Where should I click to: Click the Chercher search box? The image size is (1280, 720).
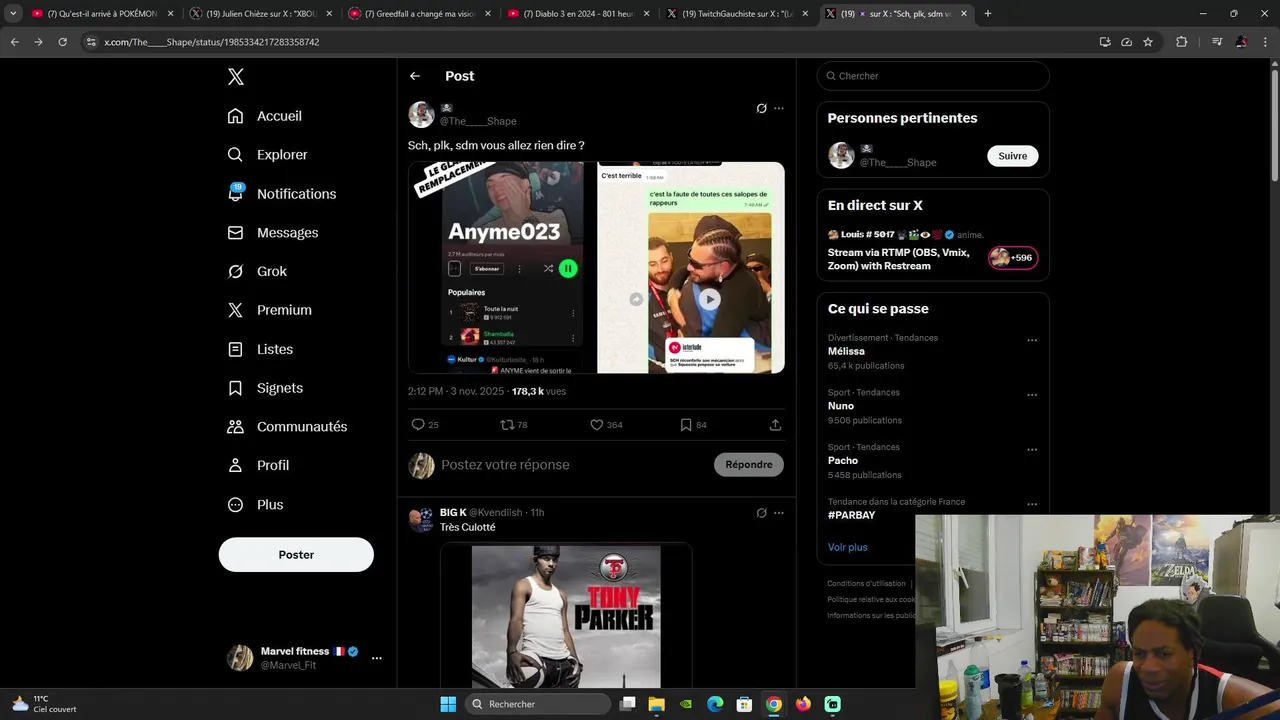933,76
